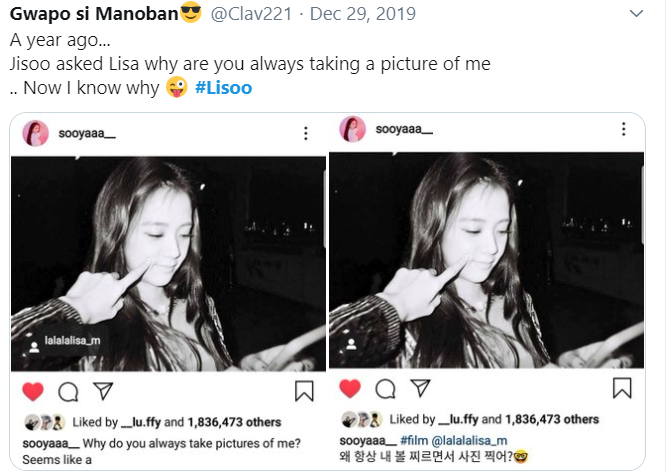The height and width of the screenshot is (472, 669).
Task: Open the Dec 29, 2019 tweet timestamp
Action: tap(354, 16)
